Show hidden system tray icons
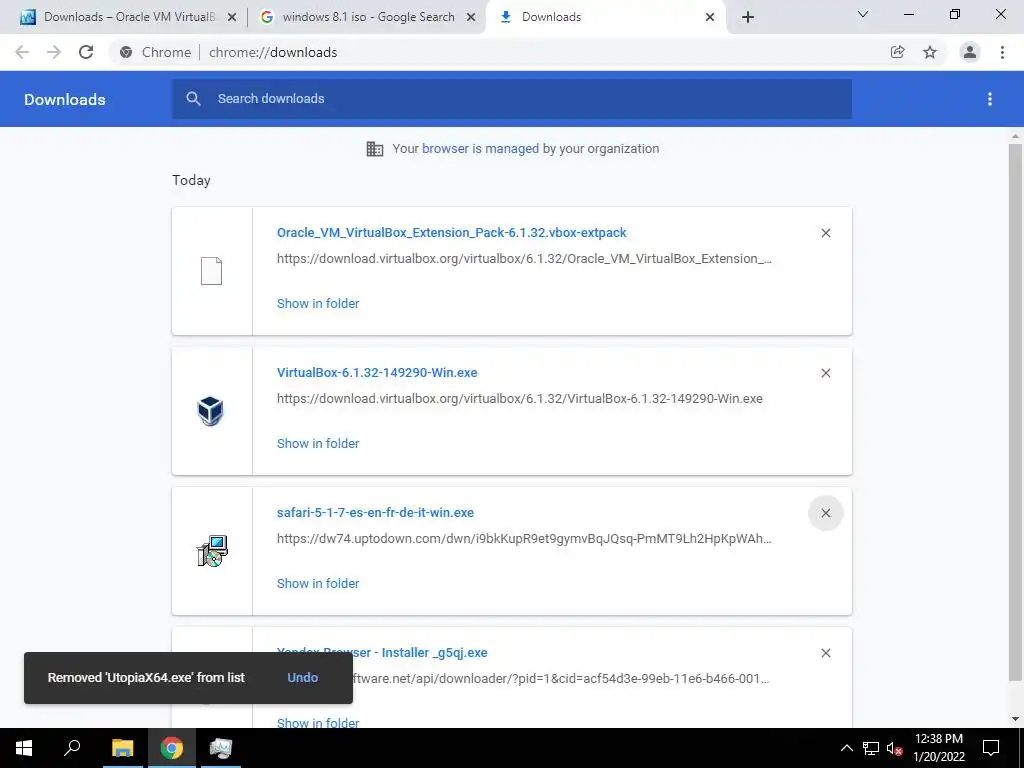1024x768 pixels. [846, 748]
